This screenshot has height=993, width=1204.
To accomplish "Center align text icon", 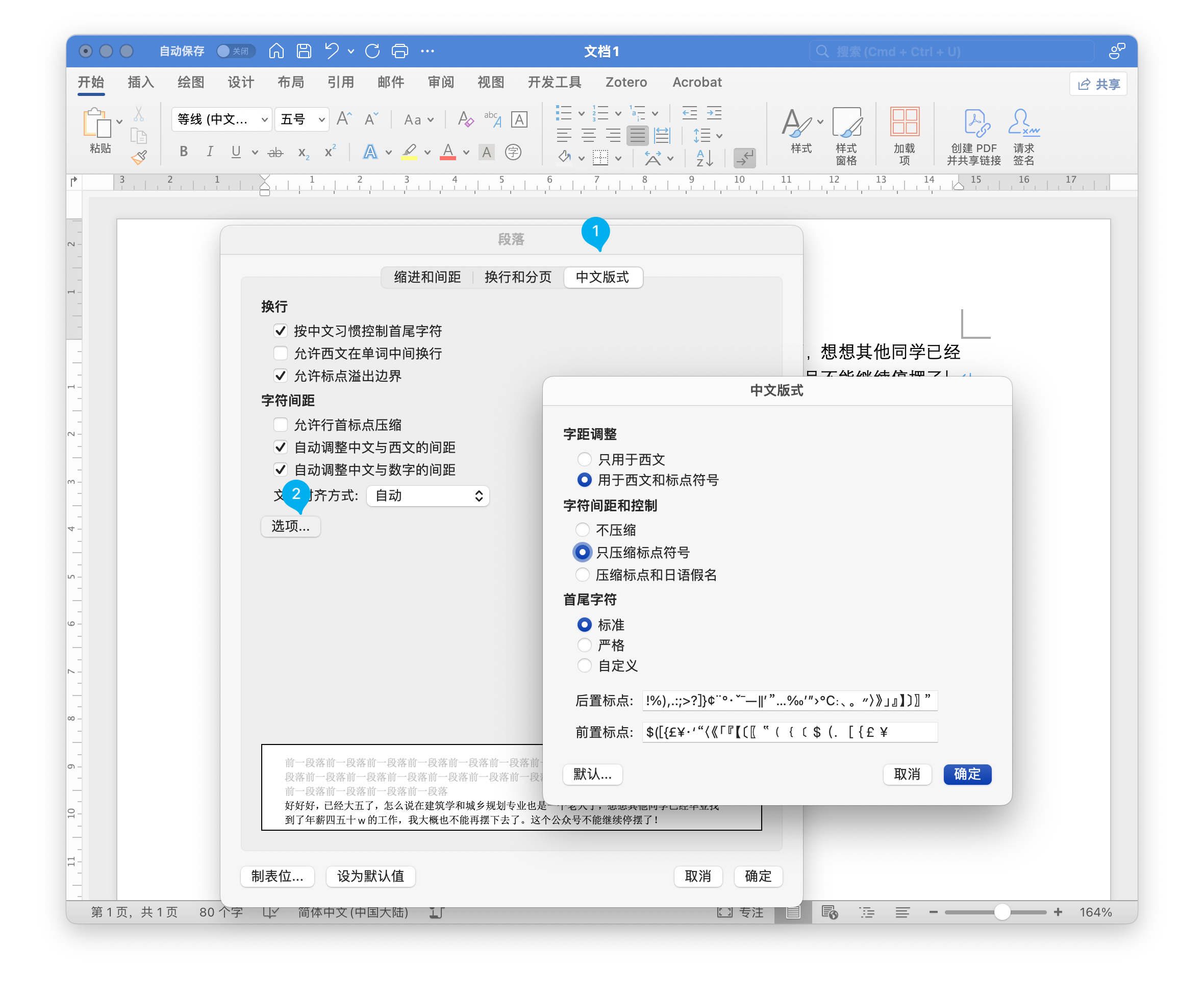I will pos(589,136).
